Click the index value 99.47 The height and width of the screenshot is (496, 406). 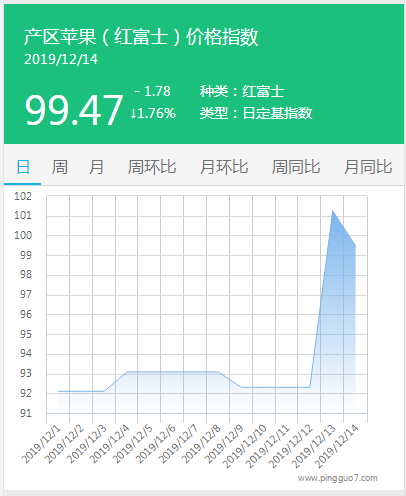[74, 110]
